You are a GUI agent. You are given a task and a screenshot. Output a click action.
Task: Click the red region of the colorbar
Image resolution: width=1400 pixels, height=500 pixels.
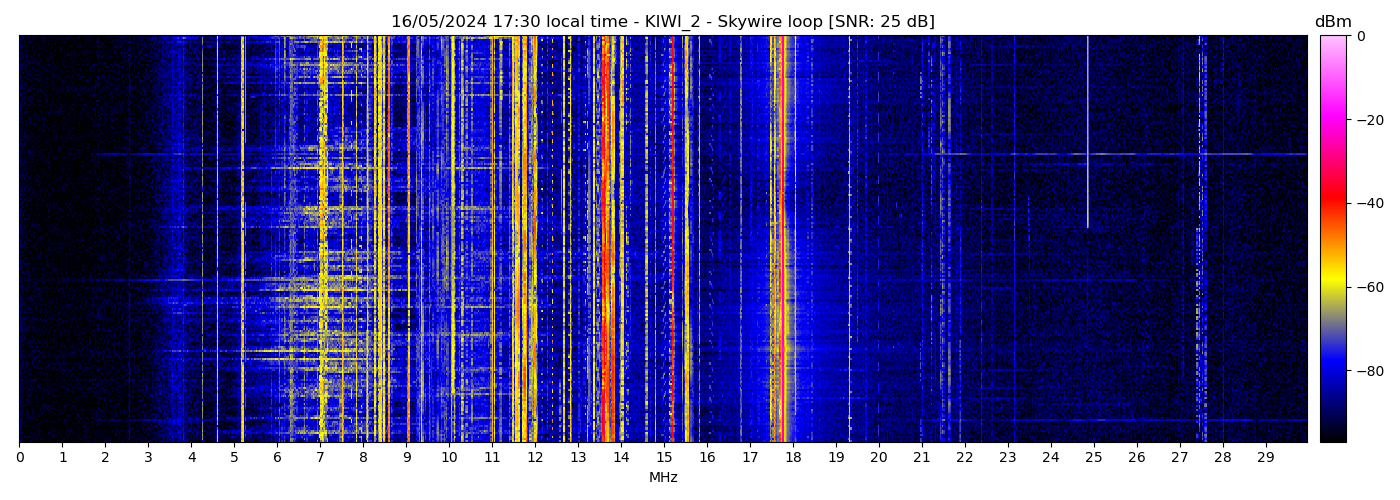(x=1333, y=202)
